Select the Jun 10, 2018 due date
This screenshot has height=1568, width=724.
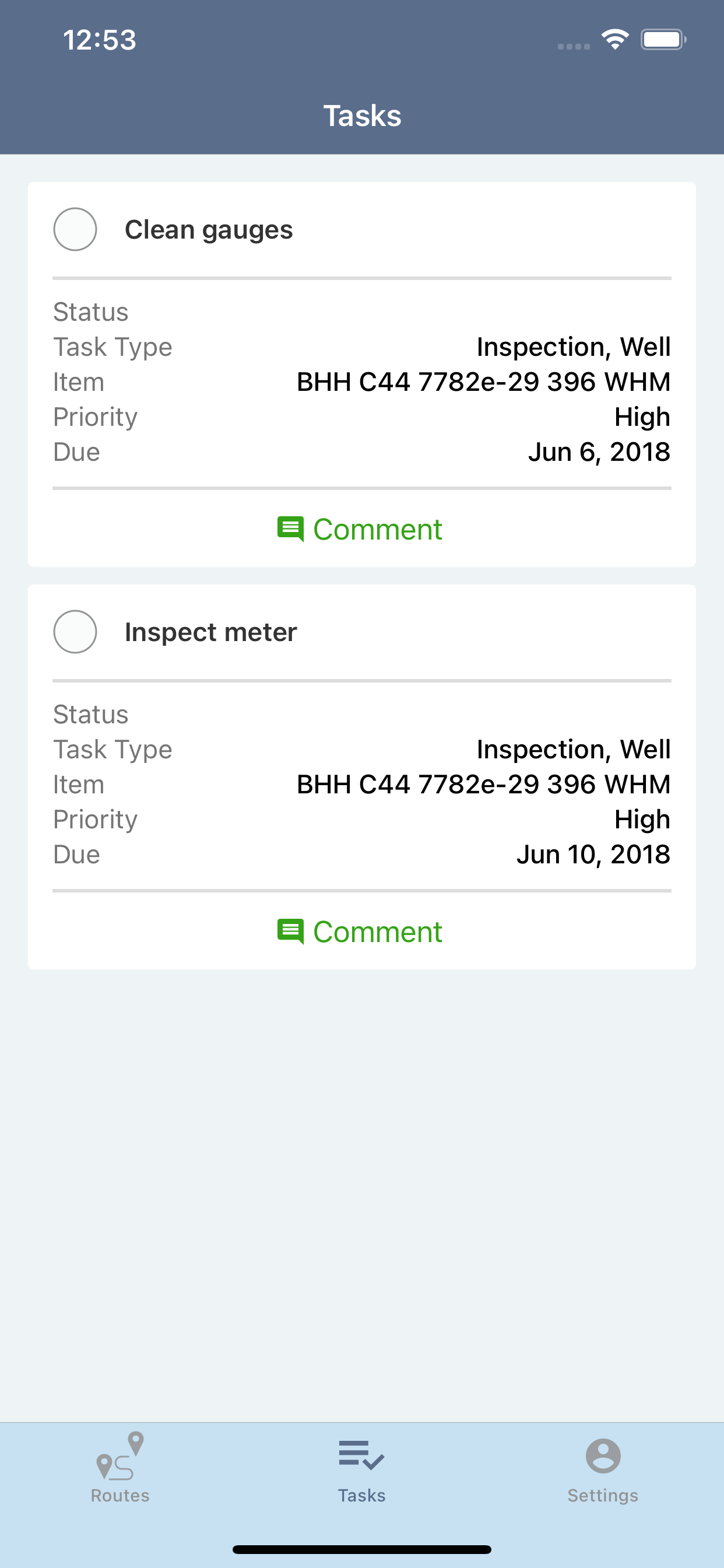pyautogui.click(x=593, y=854)
